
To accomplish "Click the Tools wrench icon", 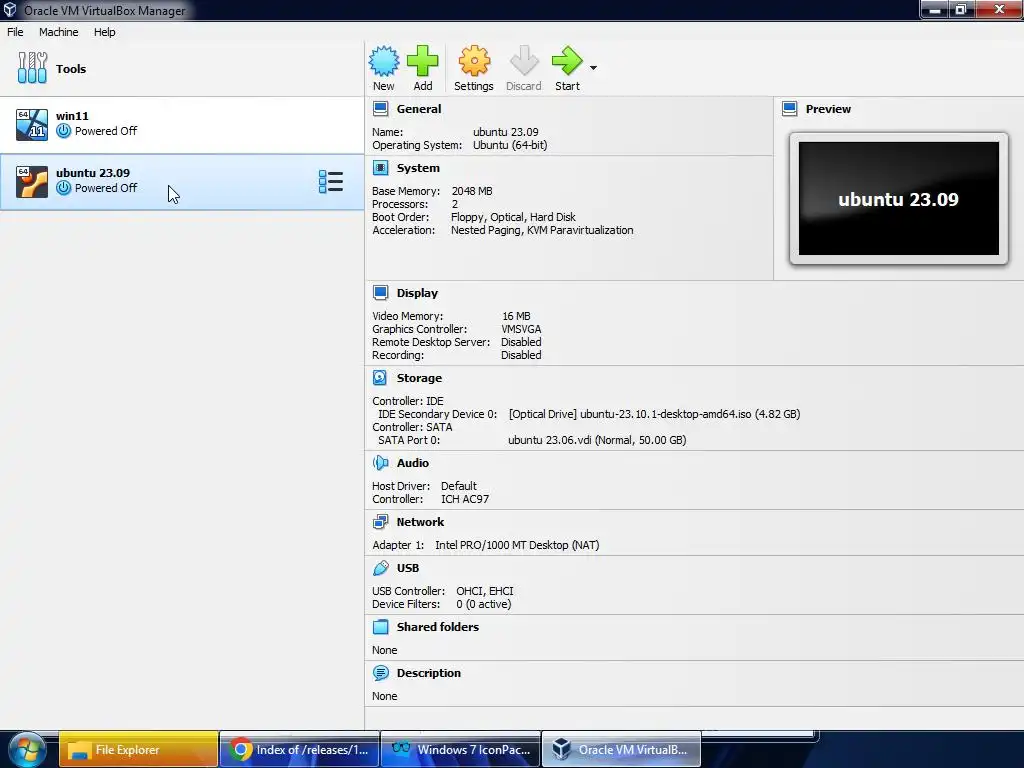I will [x=32, y=68].
